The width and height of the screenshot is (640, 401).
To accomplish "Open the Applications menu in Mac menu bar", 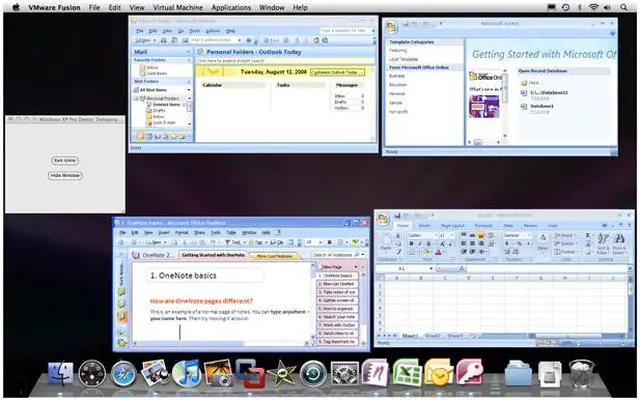I will [x=231, y=7].
